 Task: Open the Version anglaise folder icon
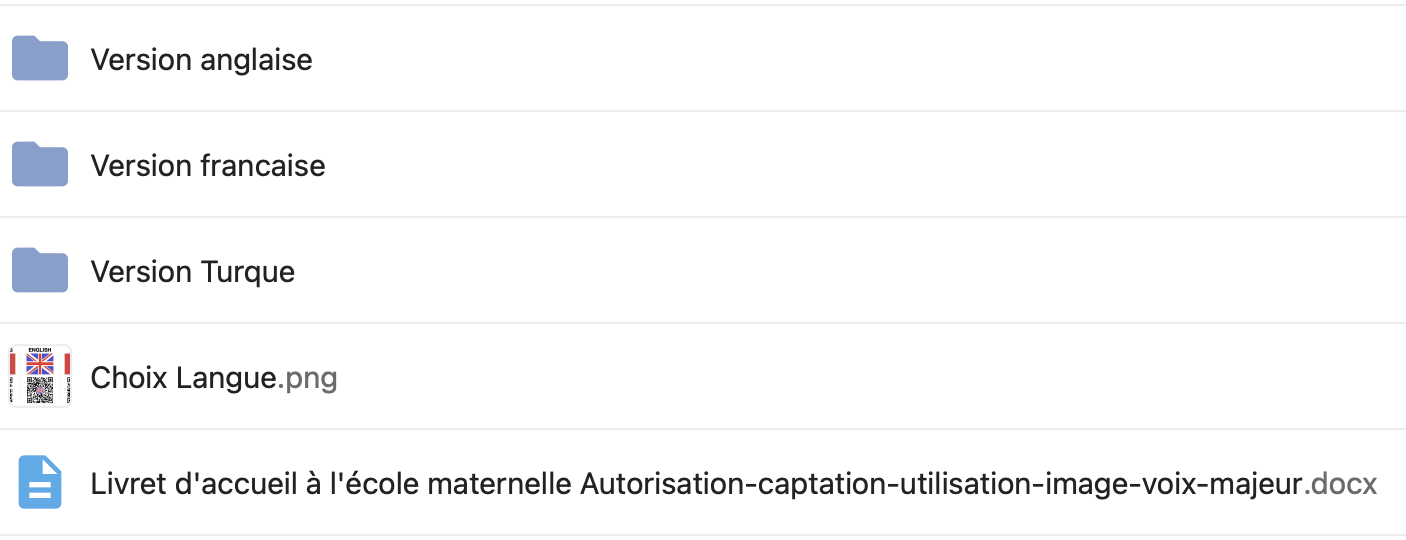click(x=40, y=59)
